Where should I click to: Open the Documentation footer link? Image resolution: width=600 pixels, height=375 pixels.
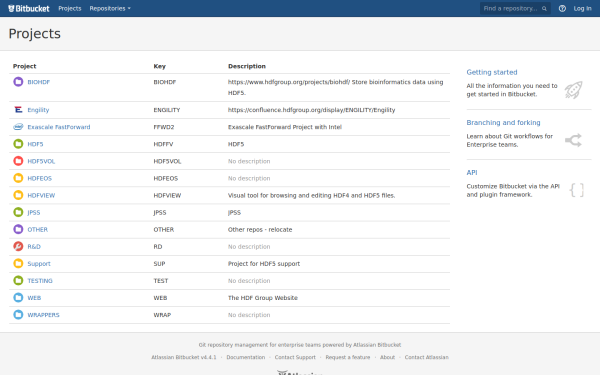click(x=246, y=357)
